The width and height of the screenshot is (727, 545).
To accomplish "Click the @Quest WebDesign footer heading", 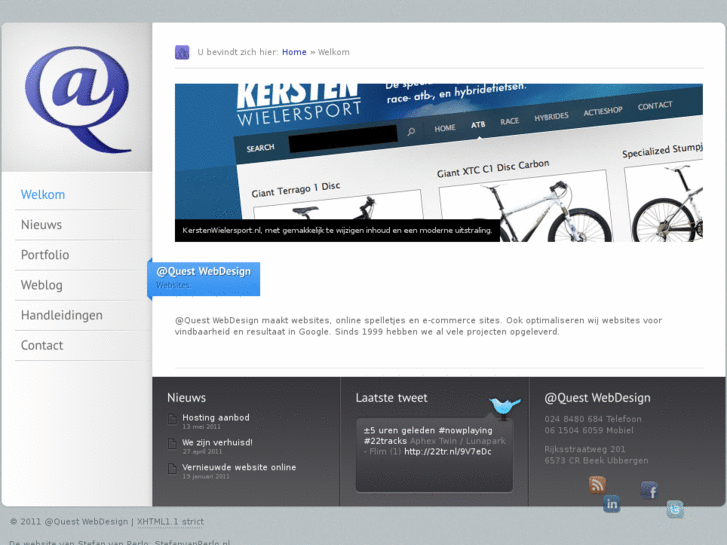I will pyautogui.click(x=597, y=398).
